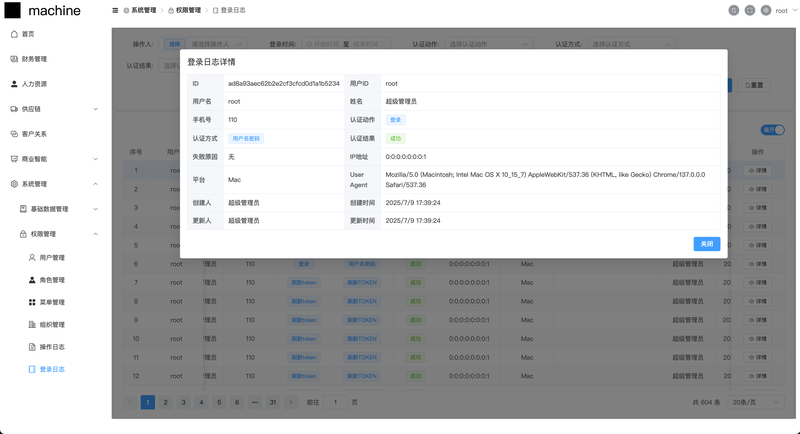Click 创建时间 value 2025/7/9 17:39:24
800x434 pixels.
pos(413,202)
